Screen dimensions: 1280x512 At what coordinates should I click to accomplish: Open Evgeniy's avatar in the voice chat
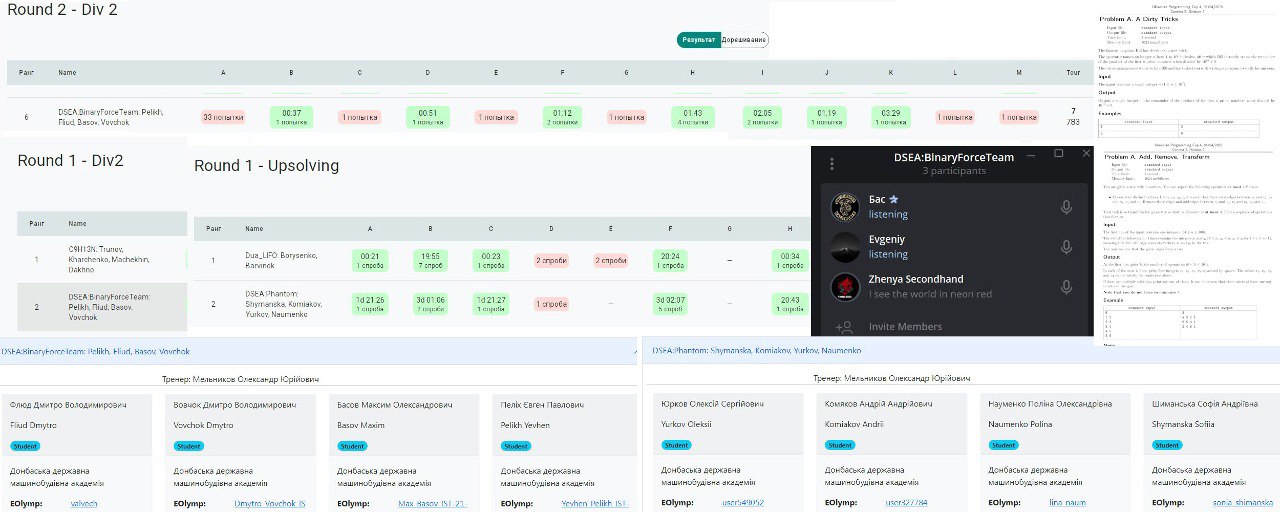845,247
